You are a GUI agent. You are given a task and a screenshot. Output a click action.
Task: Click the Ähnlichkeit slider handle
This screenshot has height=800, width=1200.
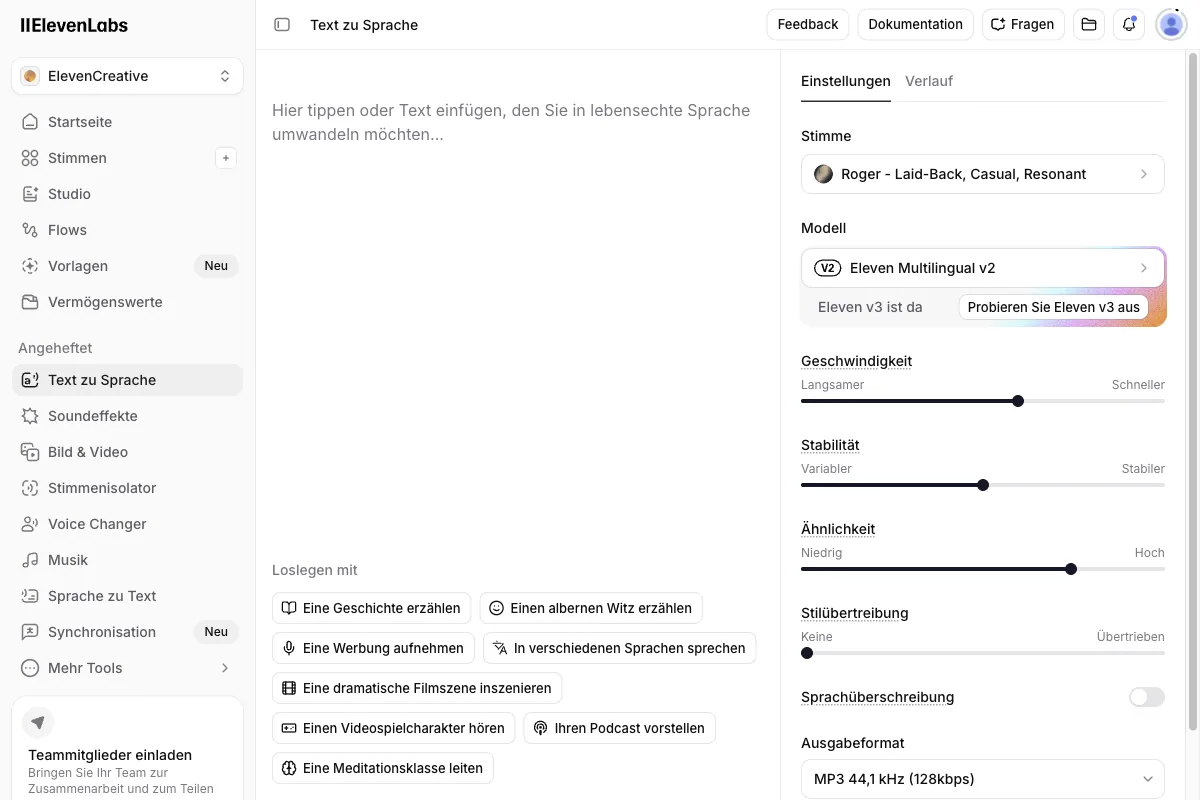(1071, 569)
